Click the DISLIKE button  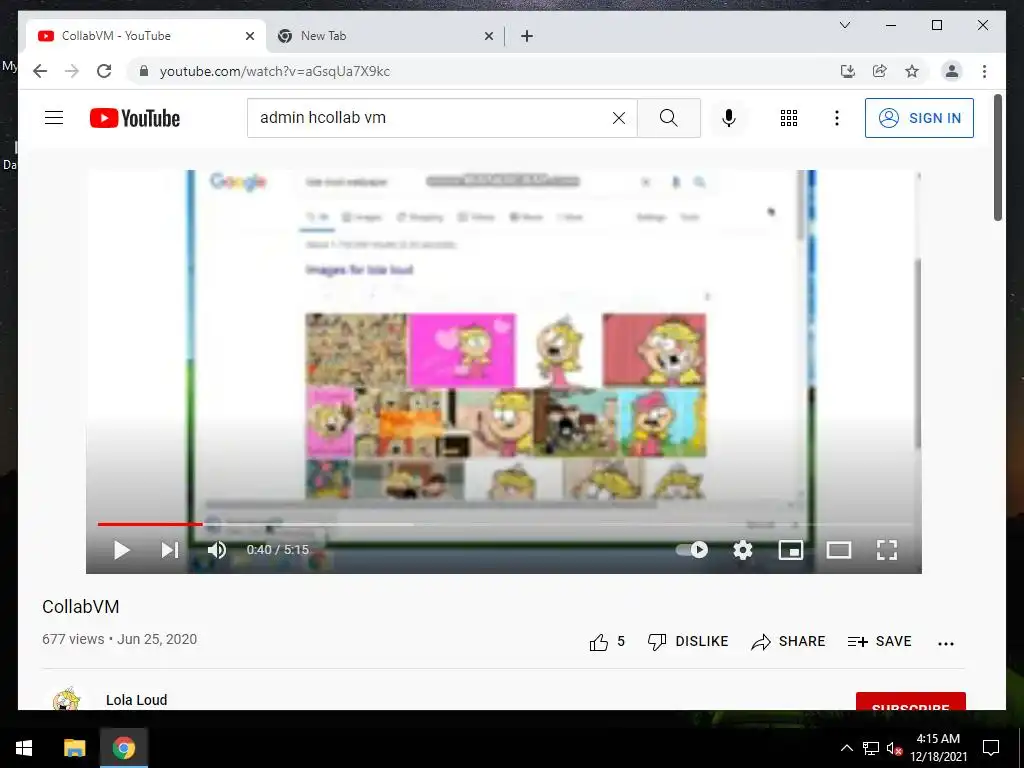pos(688,641)
